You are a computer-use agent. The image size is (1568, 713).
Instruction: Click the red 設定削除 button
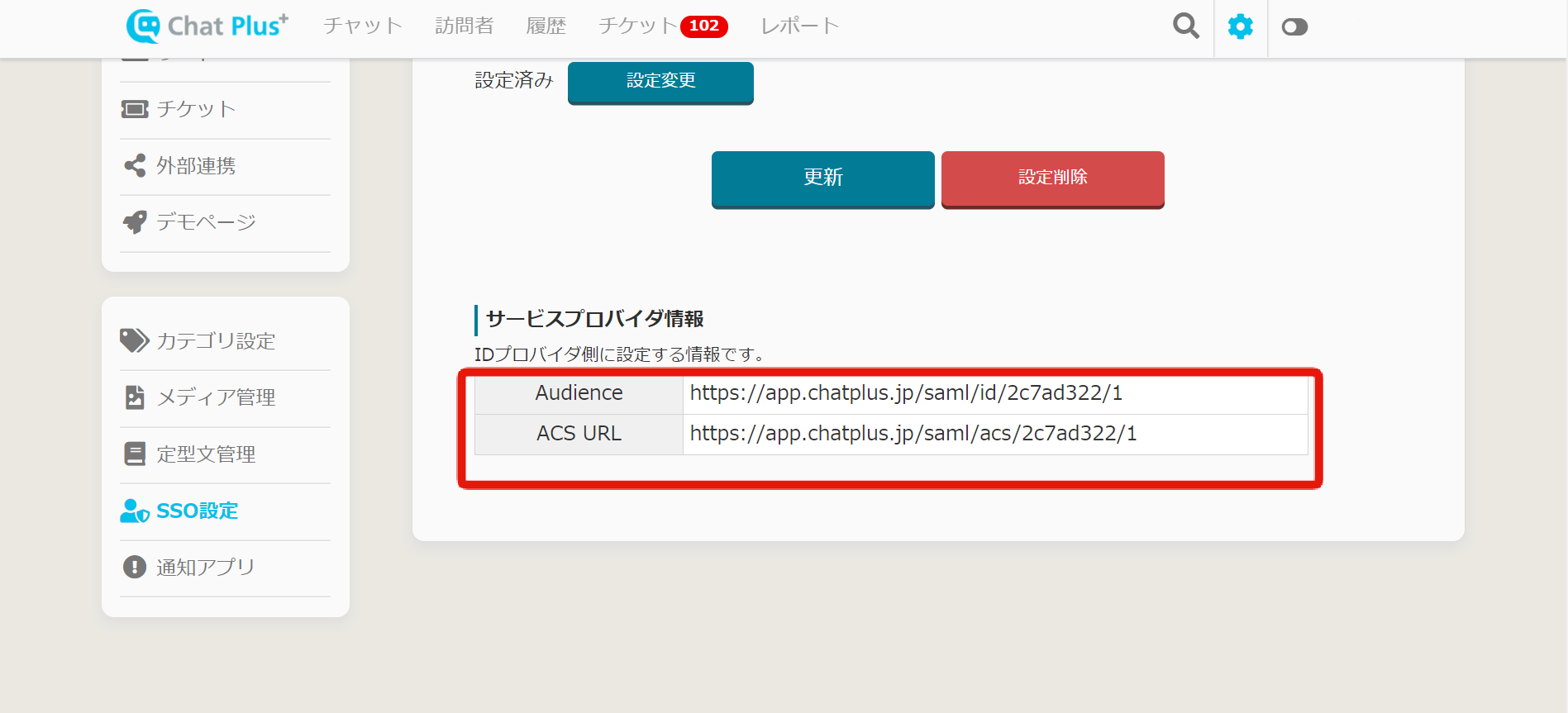1052,178
